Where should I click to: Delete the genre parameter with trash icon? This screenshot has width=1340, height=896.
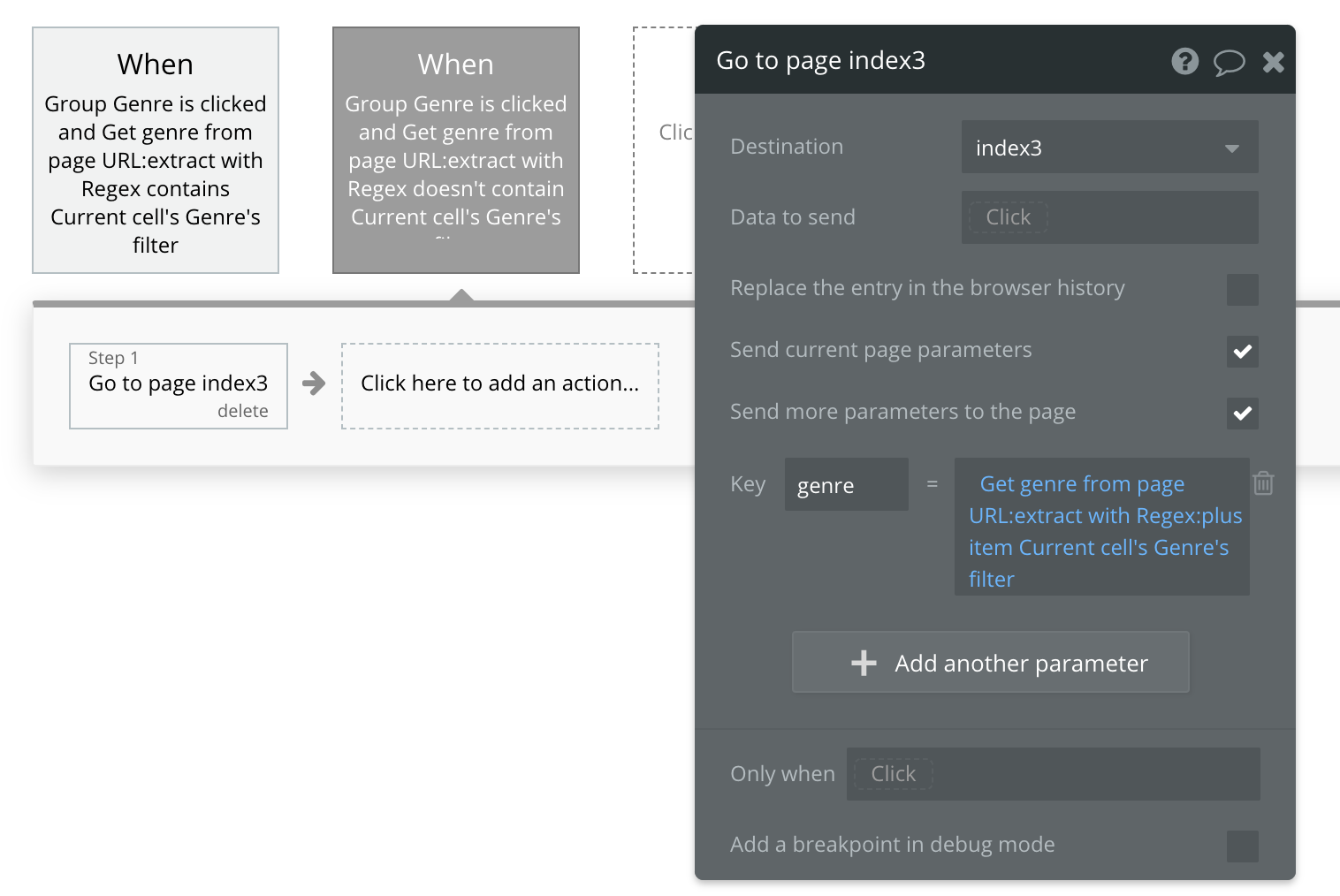click(x=1263, y=483)
